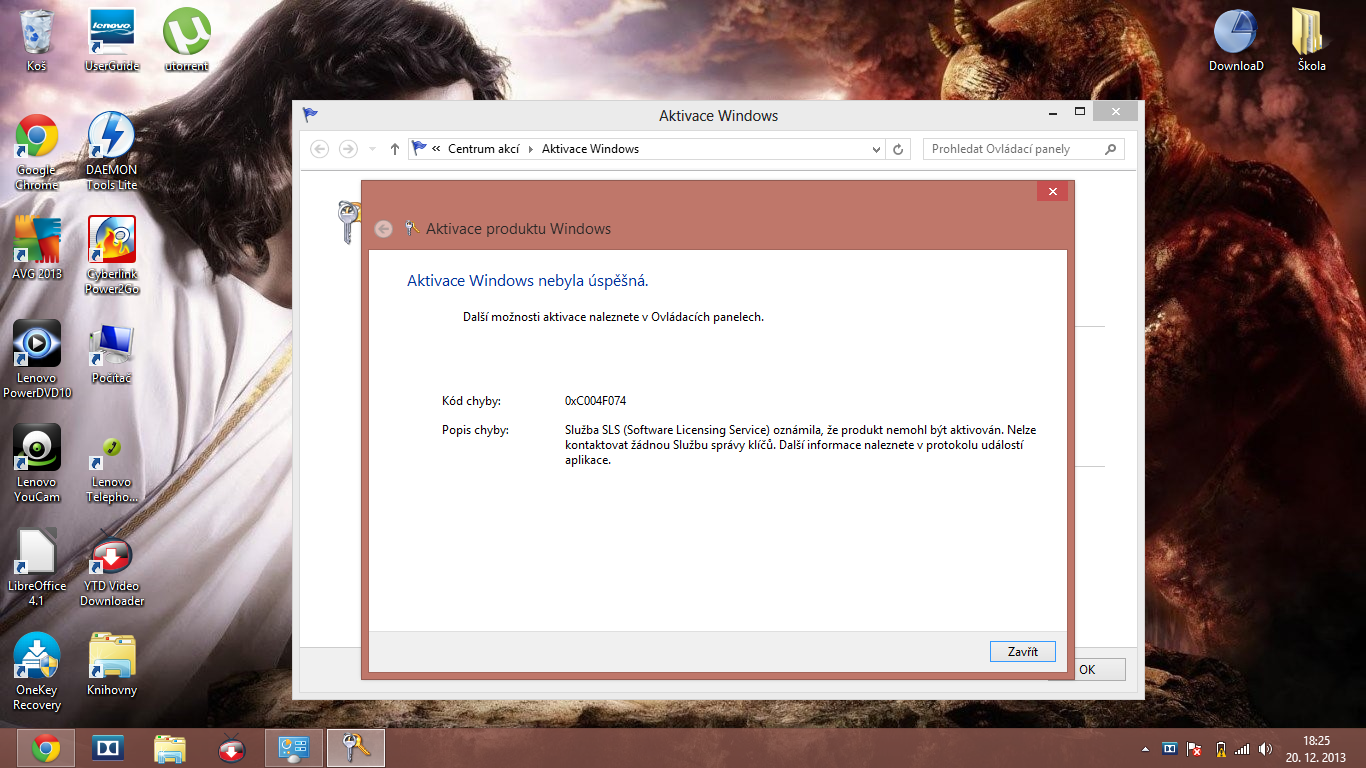Expand the address bar history dropdown
This screenshot has width=1366, height=768.
point(876,149)
